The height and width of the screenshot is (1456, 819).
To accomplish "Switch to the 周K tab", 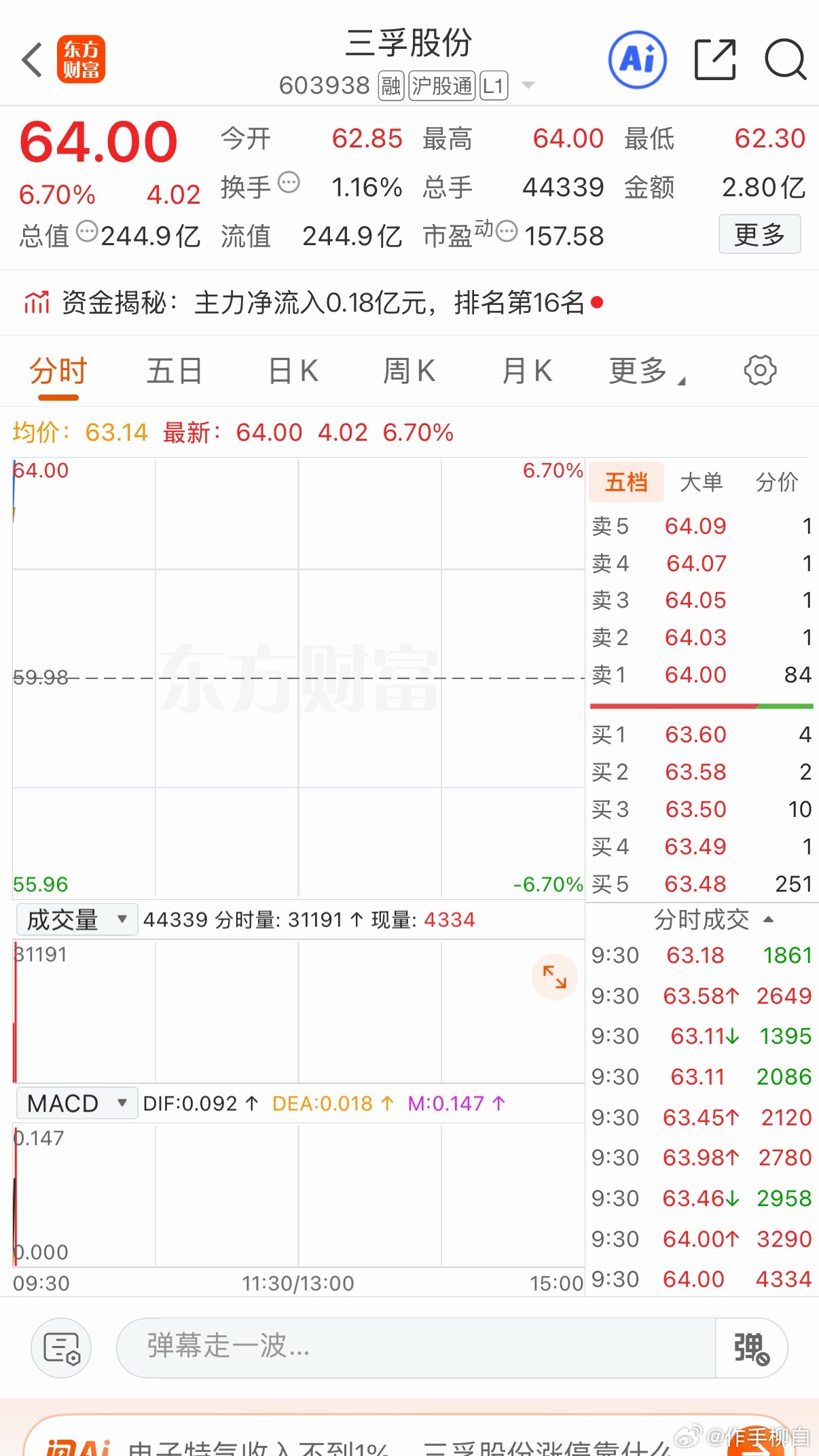I will (x=409, y=371).
